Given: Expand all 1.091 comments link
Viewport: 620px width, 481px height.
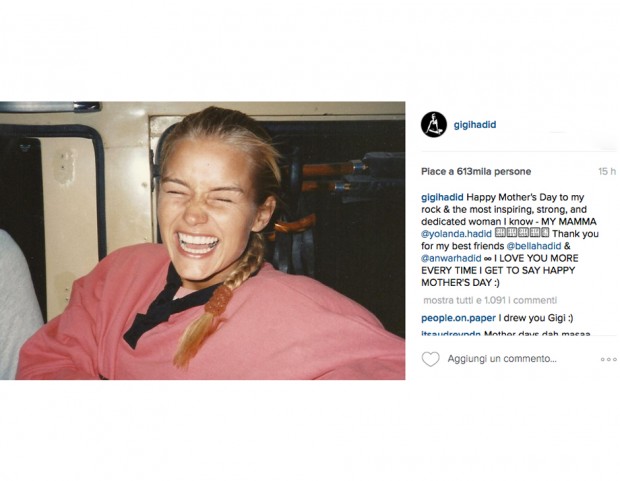Looking at the screenshot, I should pos(490,300).
